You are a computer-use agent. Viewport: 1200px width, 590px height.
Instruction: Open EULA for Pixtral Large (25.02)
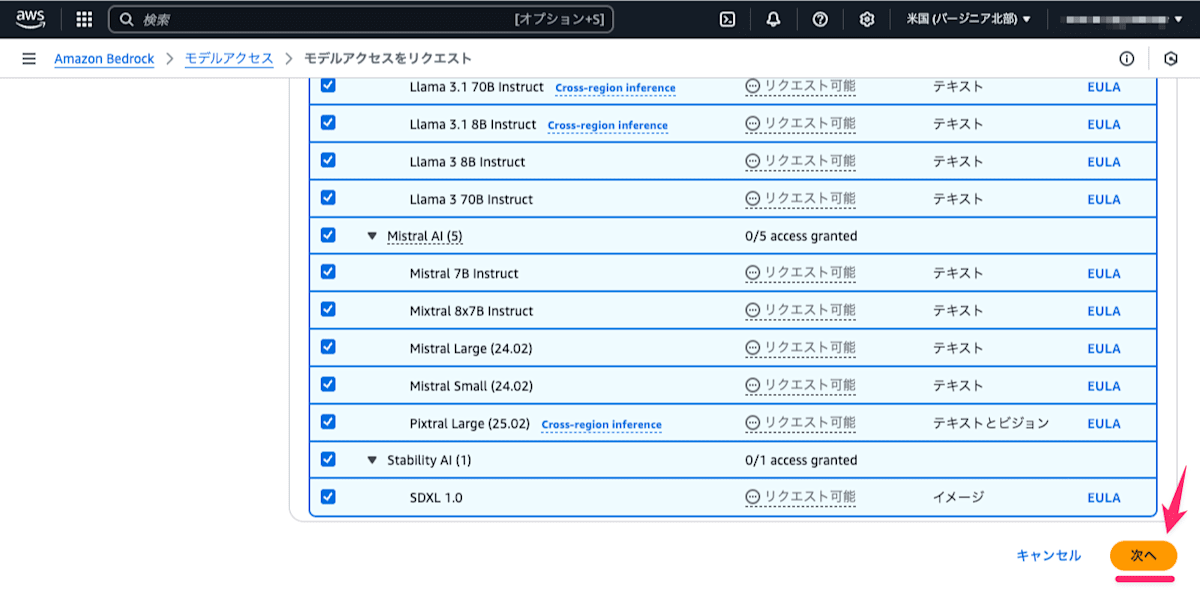pyautogui.click(x=1104, y=424)
